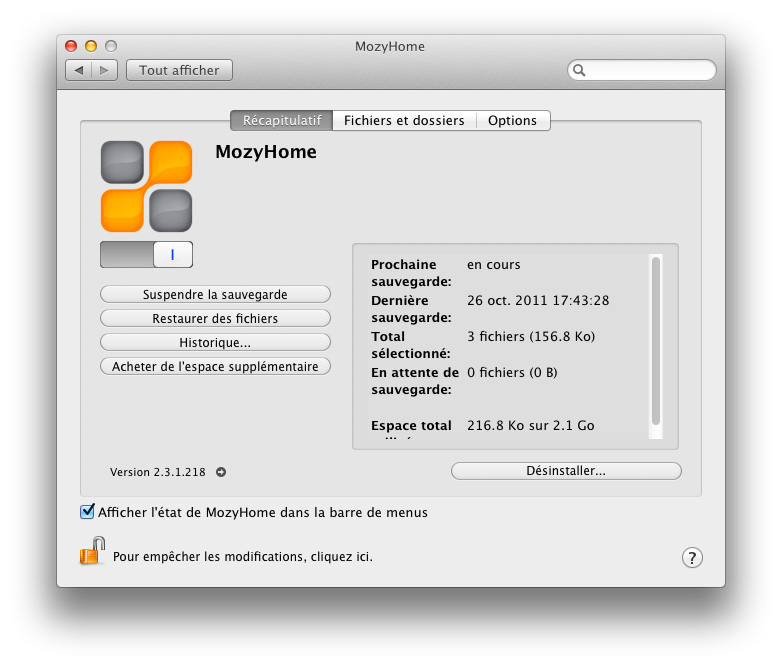Focus the search field in the toolbar
This screenshot has width=782, height=666.
pos(642,70)
